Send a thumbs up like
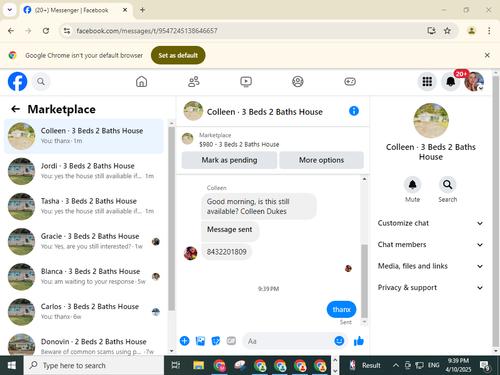The width and height of the screenshot is (500, 375). (x=359, y=341)
